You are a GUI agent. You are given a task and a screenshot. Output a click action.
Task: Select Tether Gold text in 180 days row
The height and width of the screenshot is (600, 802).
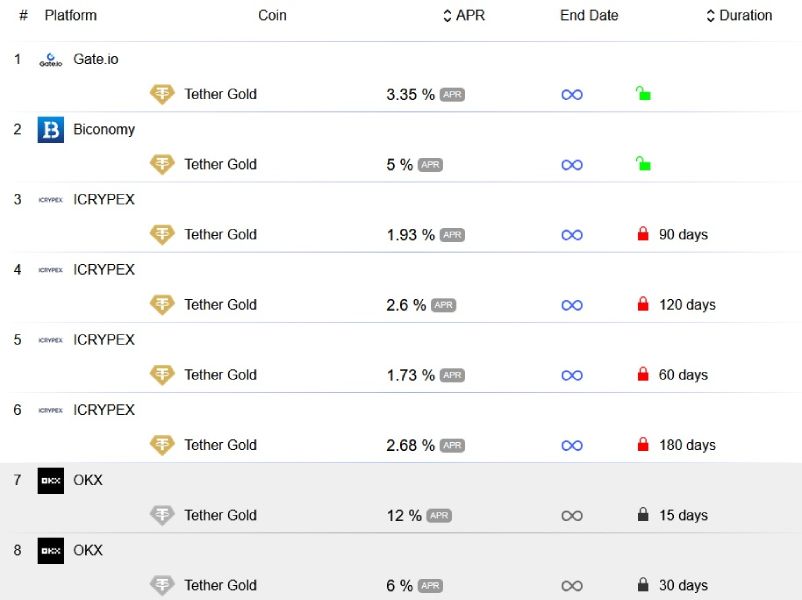coord(220,445)
